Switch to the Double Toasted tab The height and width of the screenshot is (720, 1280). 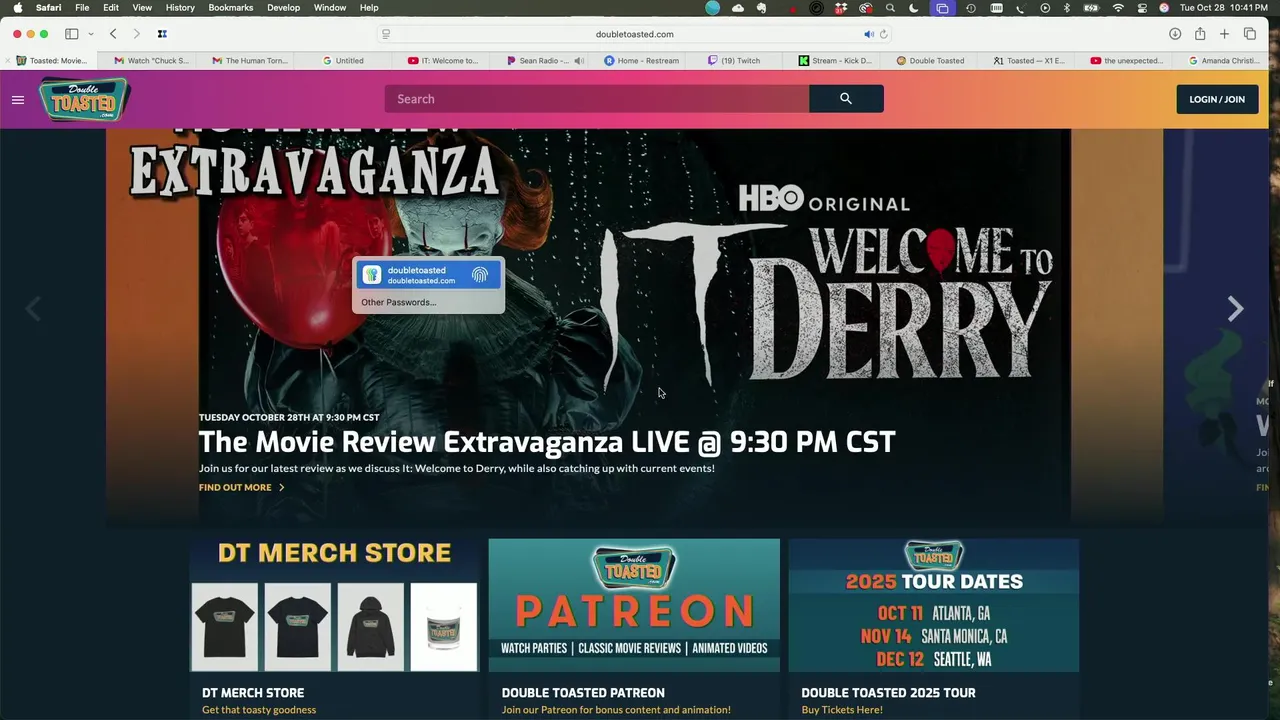click(930, 61)
